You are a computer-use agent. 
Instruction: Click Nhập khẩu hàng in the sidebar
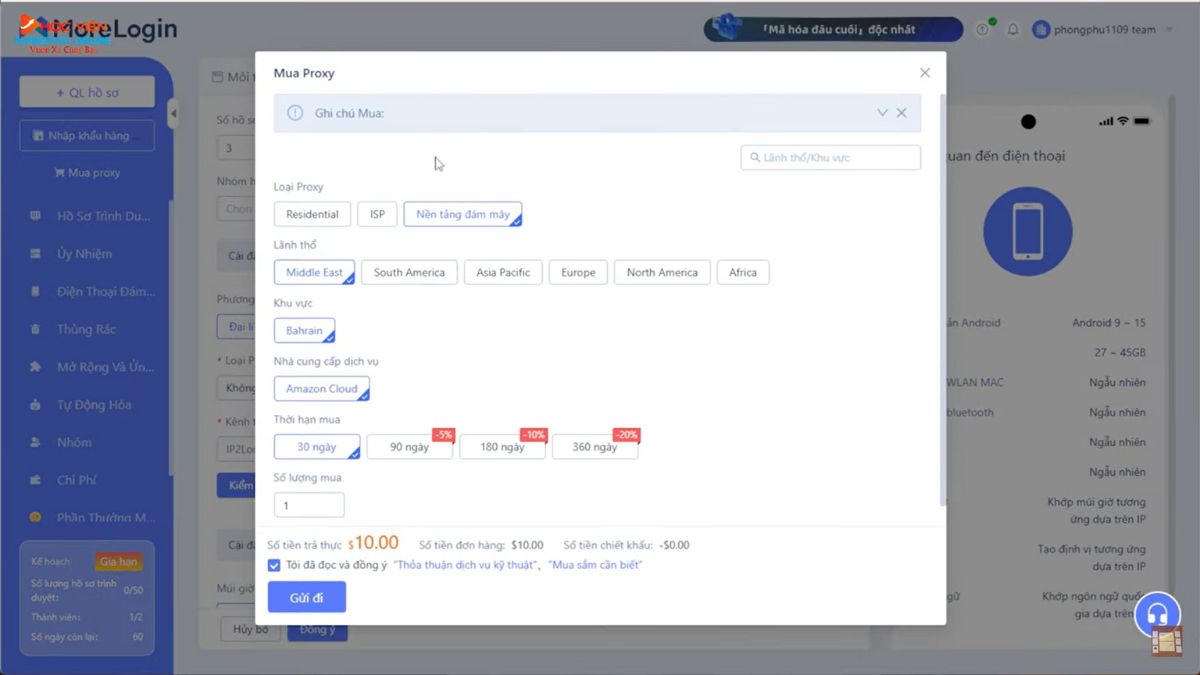(x=87, y=136)
